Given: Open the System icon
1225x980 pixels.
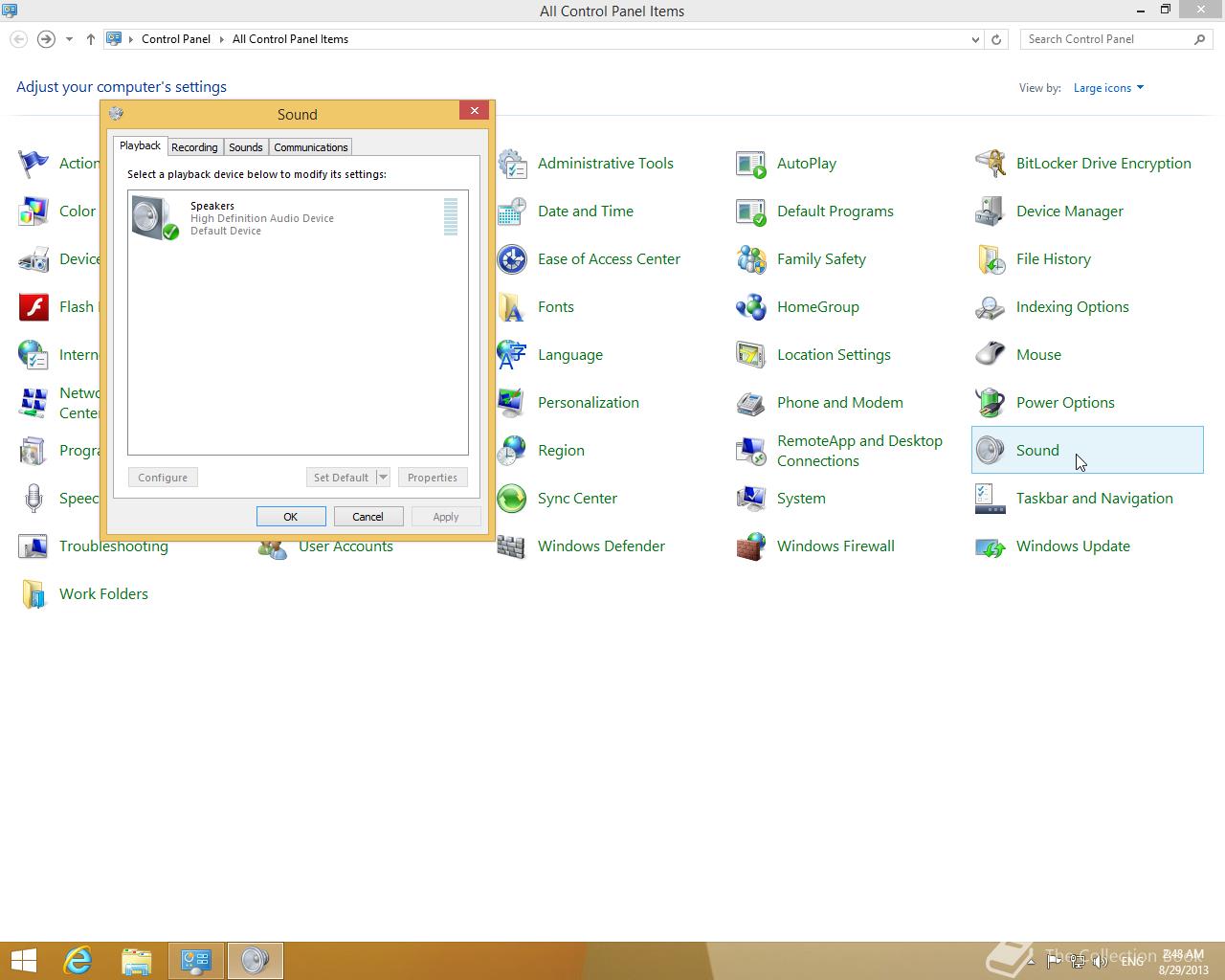Looking at the screenshot, I should (751, 499).
